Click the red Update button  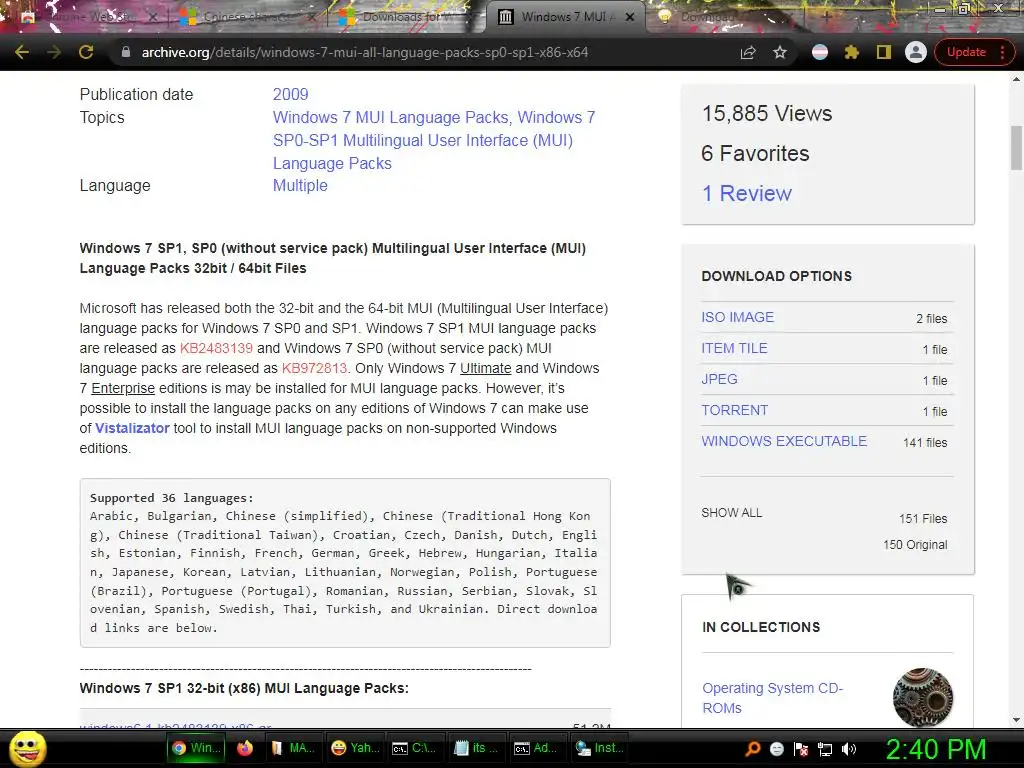tap(966, 52)
